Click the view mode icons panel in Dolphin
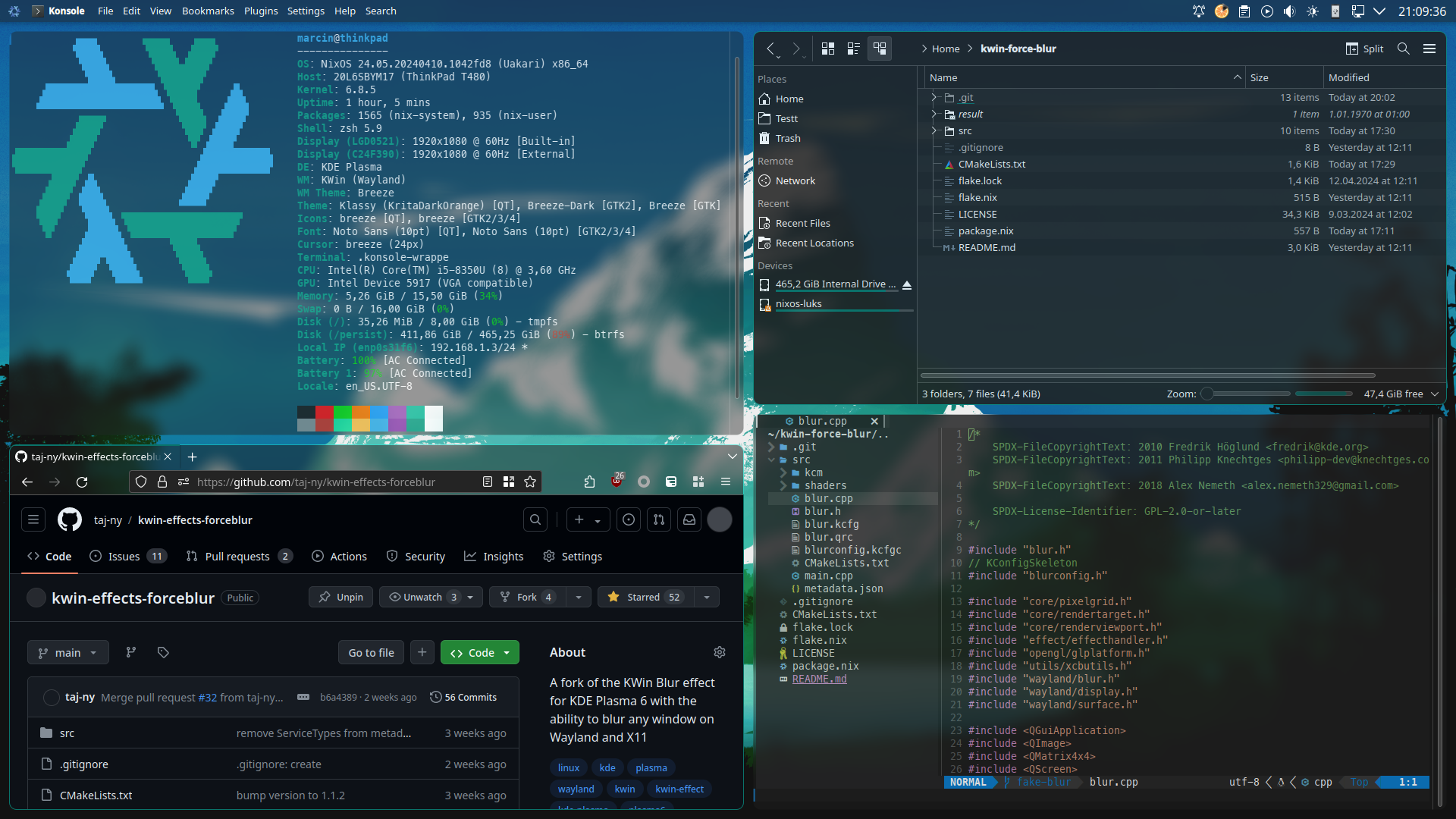This screenshot has height=819, width=1456. [853, 48]
